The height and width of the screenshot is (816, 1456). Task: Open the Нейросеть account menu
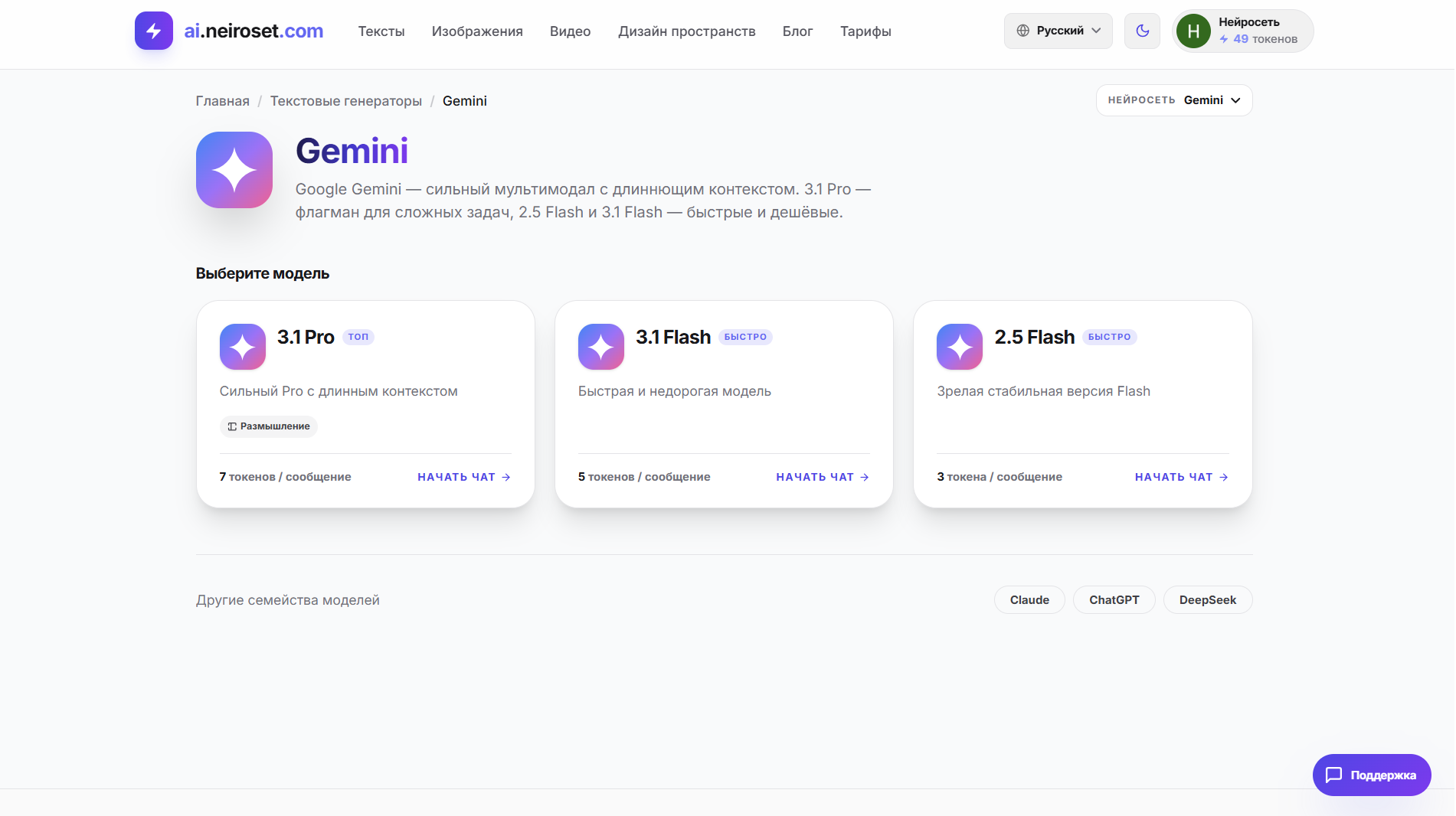(x=1242, y=31)
